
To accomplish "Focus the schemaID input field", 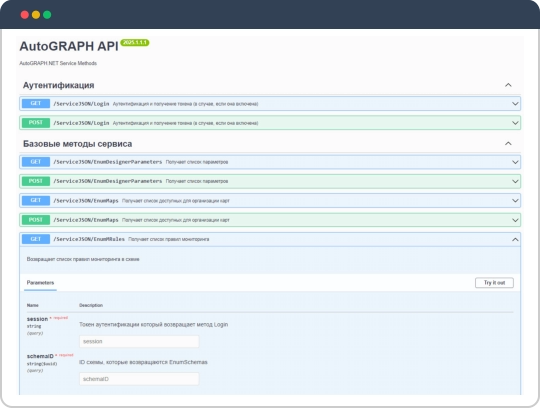I will click(139, 379).
